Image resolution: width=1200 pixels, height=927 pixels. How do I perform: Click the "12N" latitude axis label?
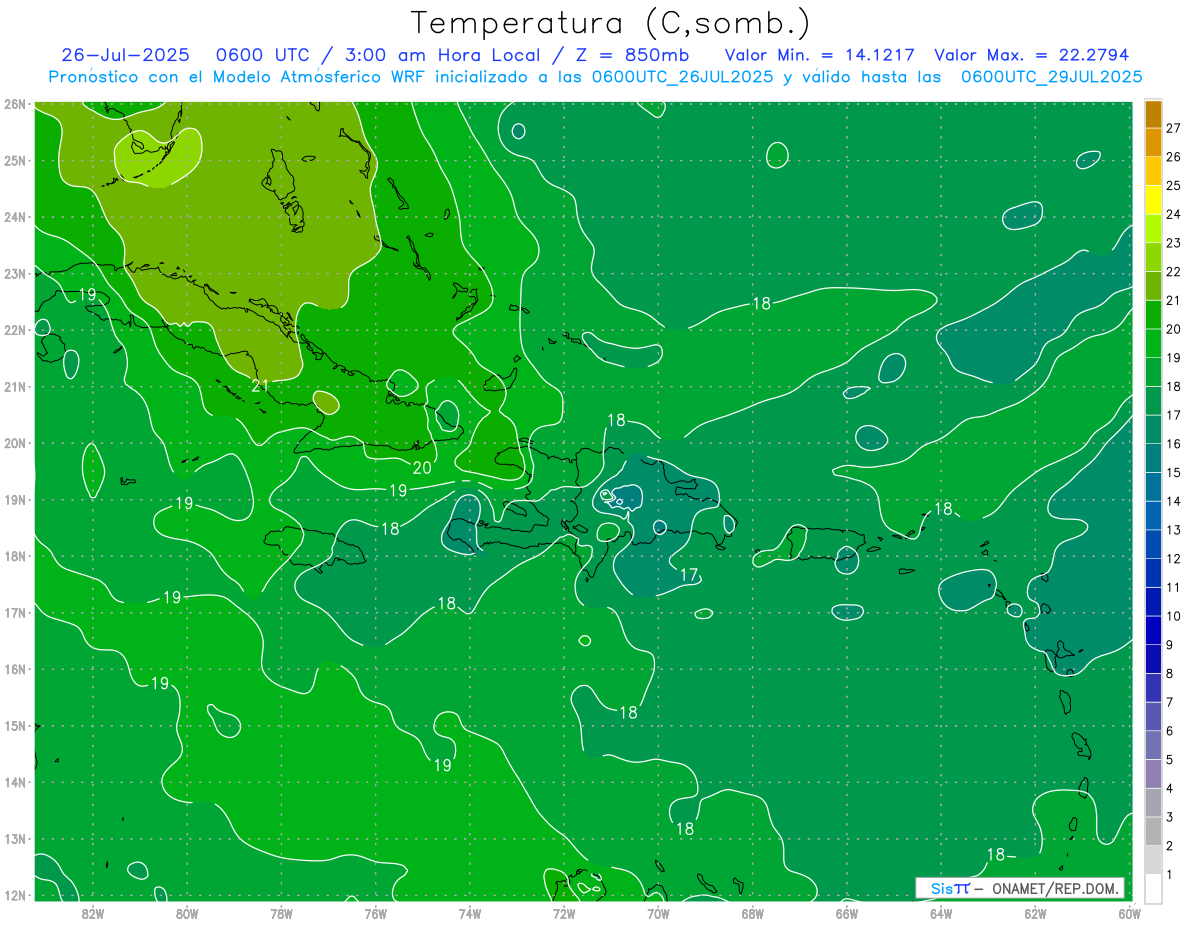coord(14,895)
